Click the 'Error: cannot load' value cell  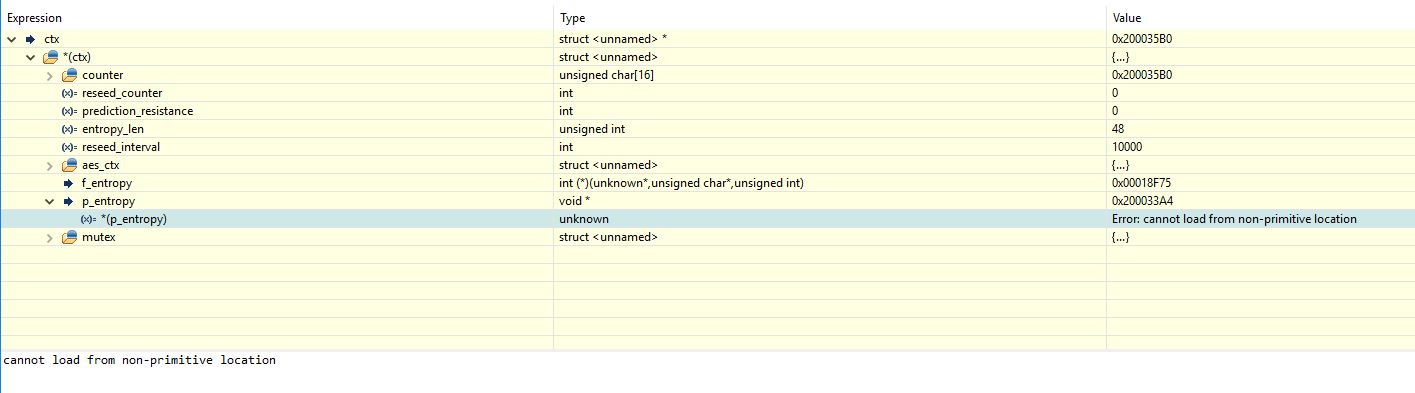[x=1234, y=219]
